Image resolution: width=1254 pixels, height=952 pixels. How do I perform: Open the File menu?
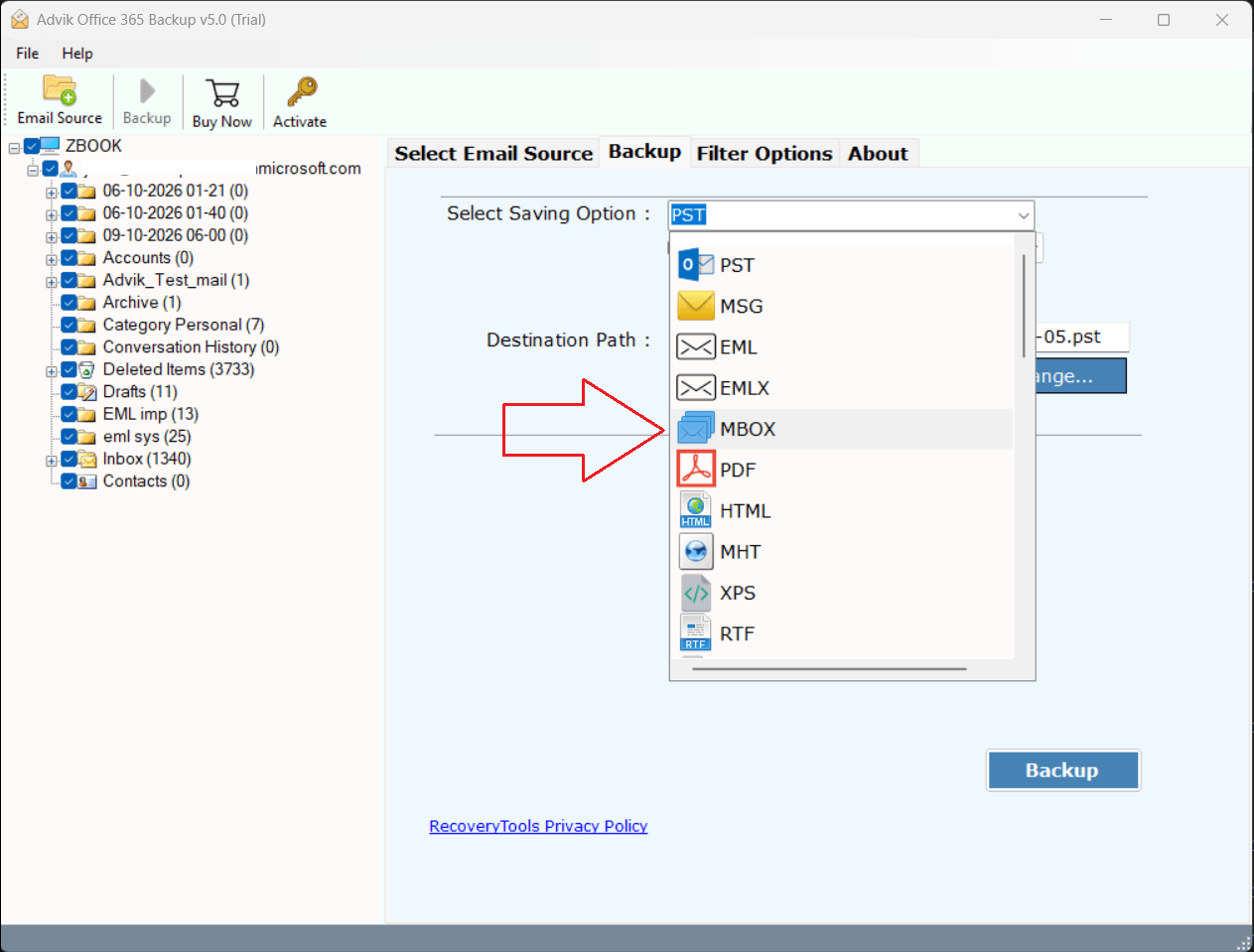tap(28, 53)
